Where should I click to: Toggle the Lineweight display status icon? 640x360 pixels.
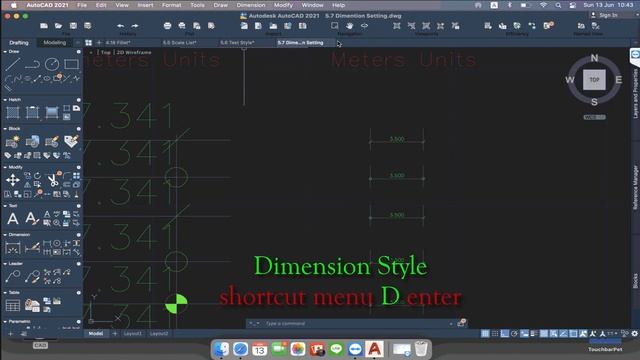click(x=534, y=333)
